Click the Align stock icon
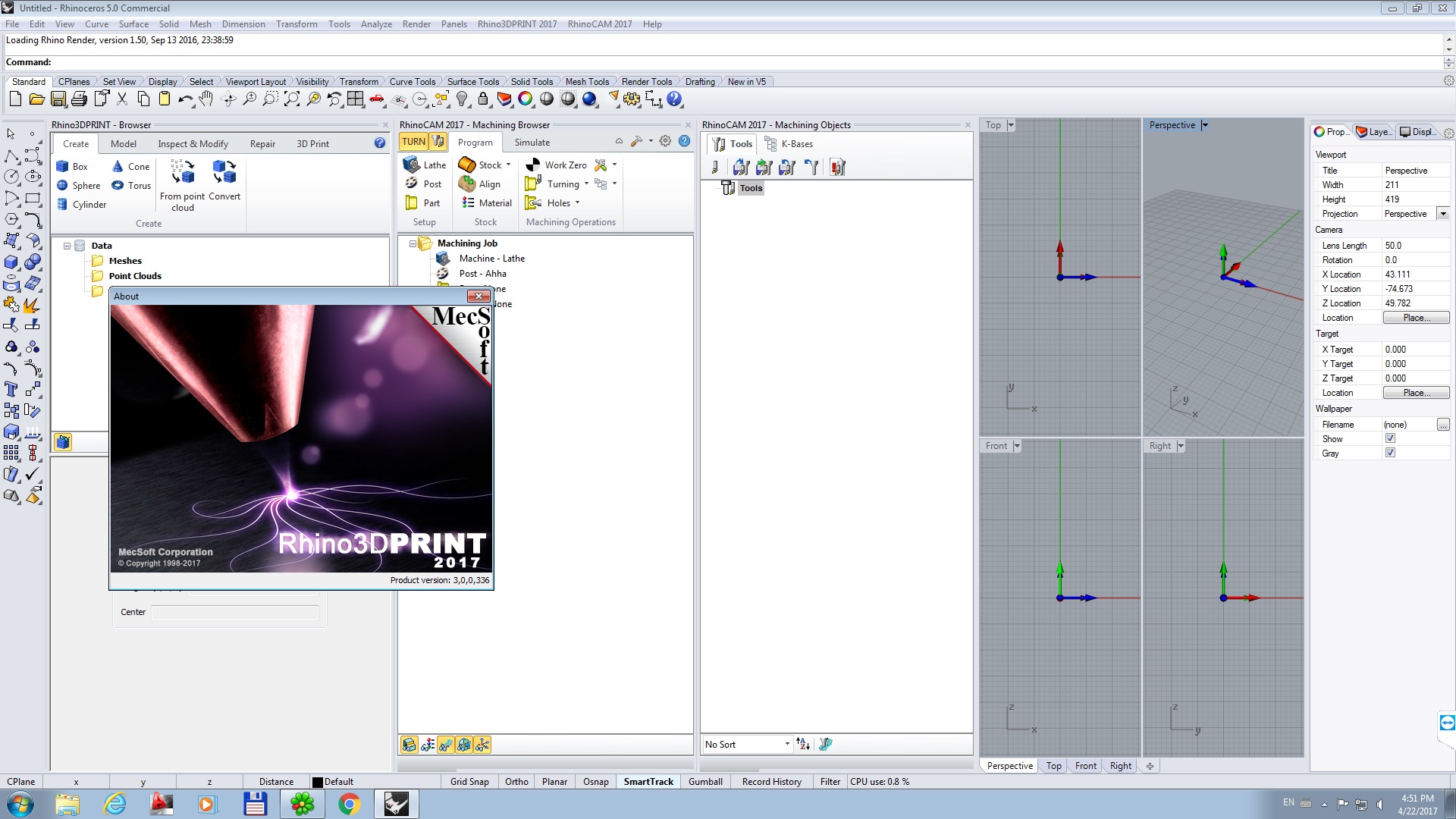The height and width of the screenshot is (819, 1456). pos(479,184)
